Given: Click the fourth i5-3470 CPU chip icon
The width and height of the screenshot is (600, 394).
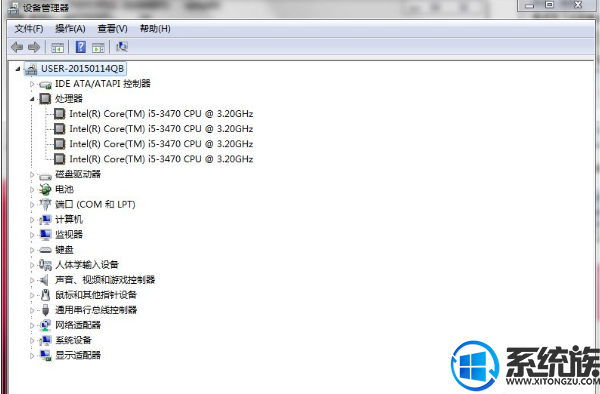Looking at the screenshot, I should (59, 159).
